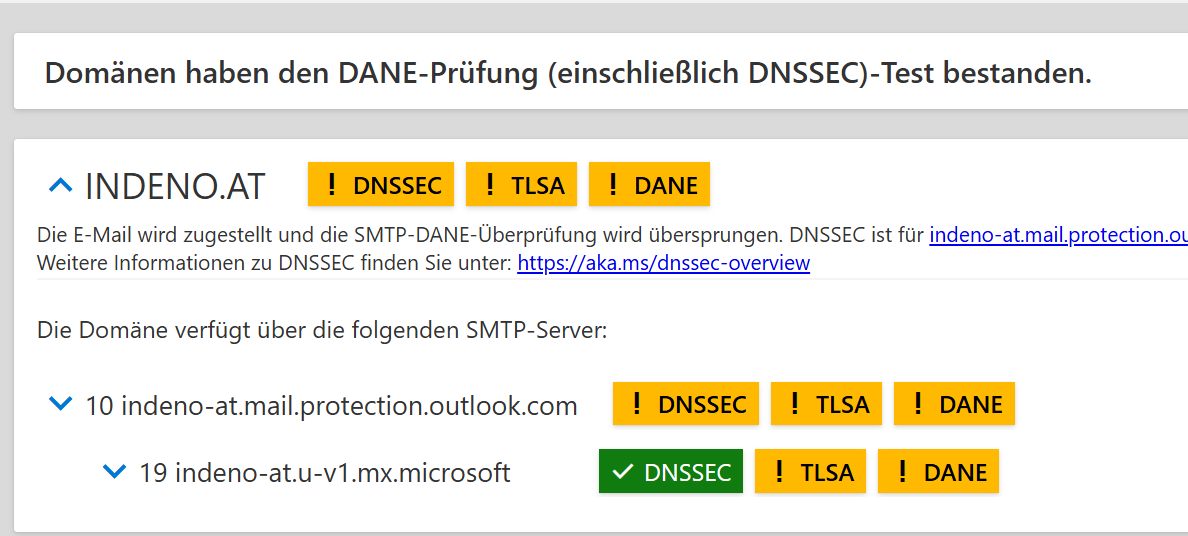Click the TLSA warning badge next to INDENO.AT
The height and width of the screenshot is (536, 1188).
521,185
